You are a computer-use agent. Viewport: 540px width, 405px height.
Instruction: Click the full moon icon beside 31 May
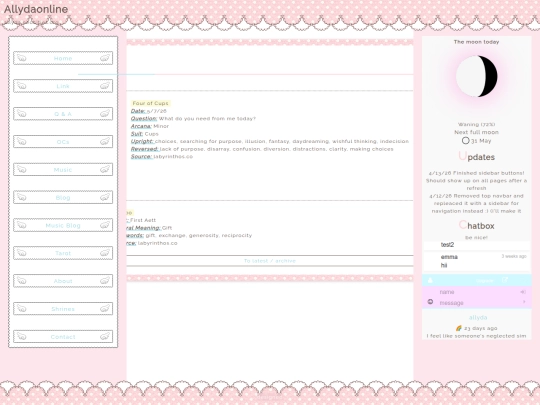(466, 141)
